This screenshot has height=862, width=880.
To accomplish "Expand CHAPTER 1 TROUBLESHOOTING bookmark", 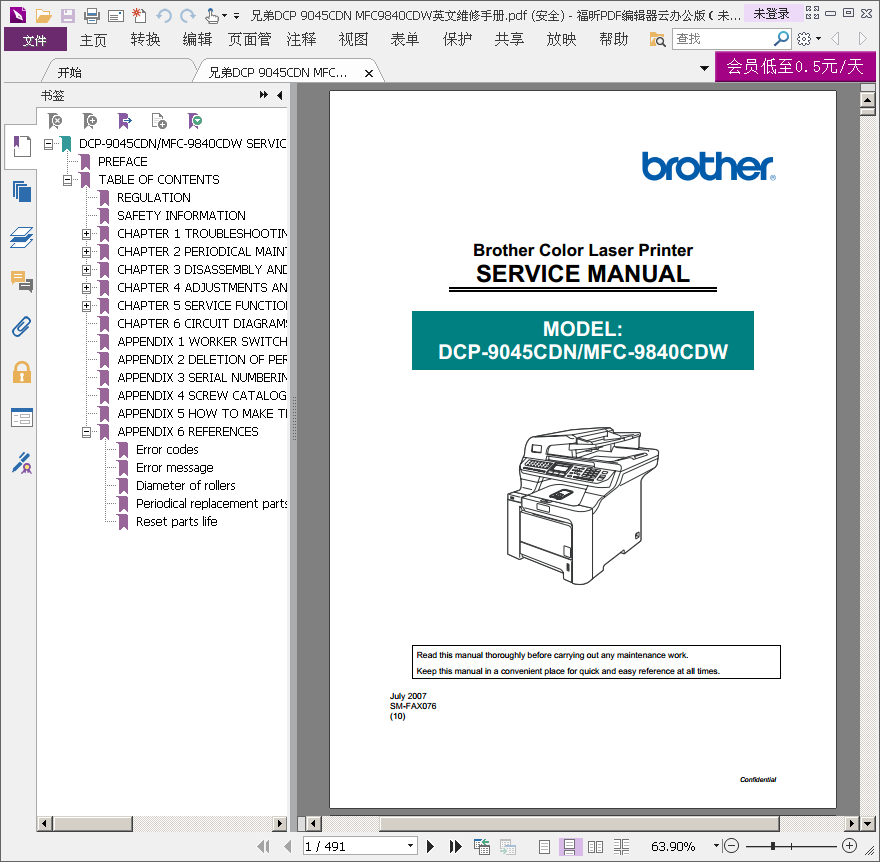I will coord(86,234).
